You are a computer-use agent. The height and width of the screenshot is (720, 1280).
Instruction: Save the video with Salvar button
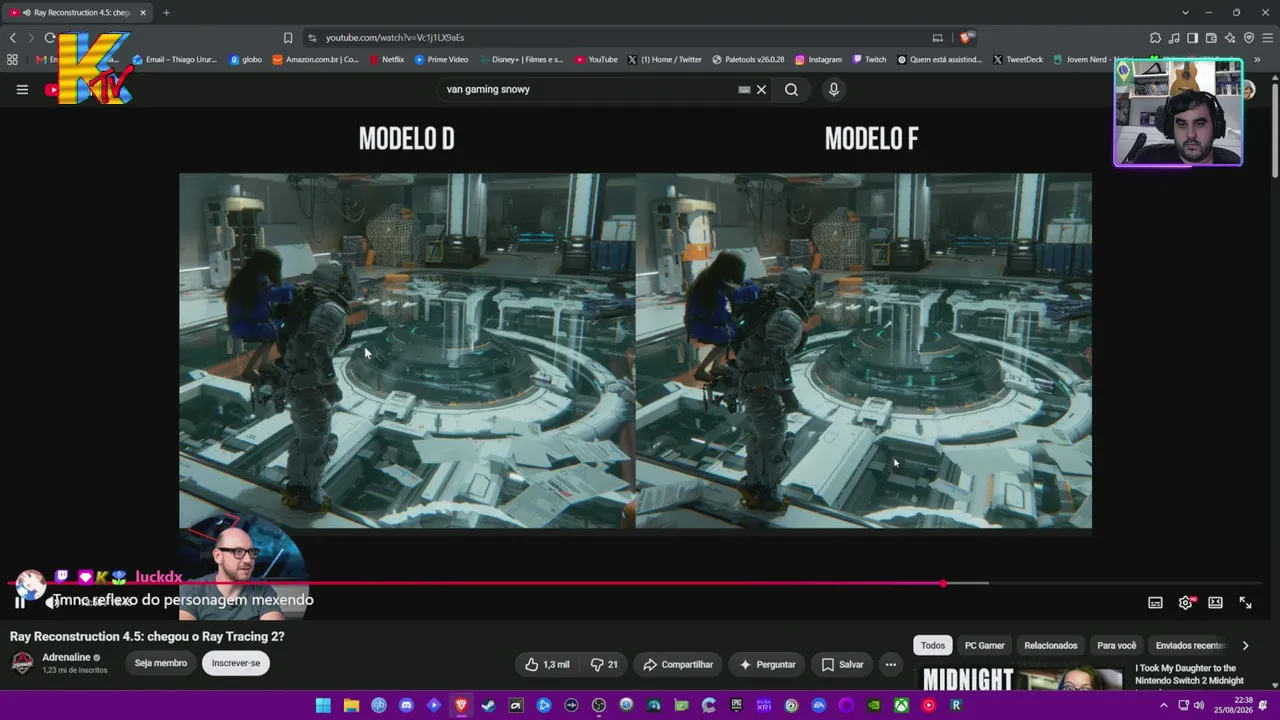click(x=842, y=664)
